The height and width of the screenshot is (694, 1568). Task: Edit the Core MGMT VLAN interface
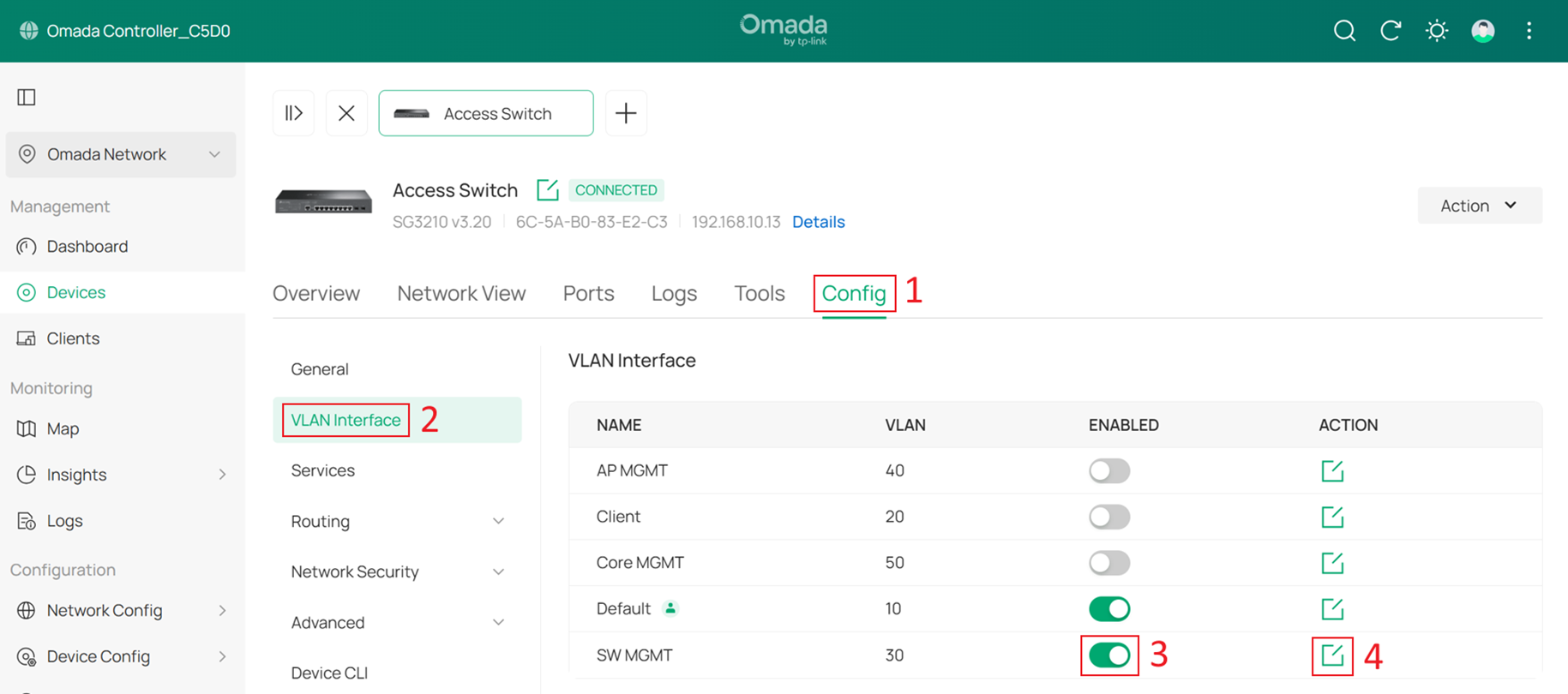pyautogui.click(x=1332, y=563)
